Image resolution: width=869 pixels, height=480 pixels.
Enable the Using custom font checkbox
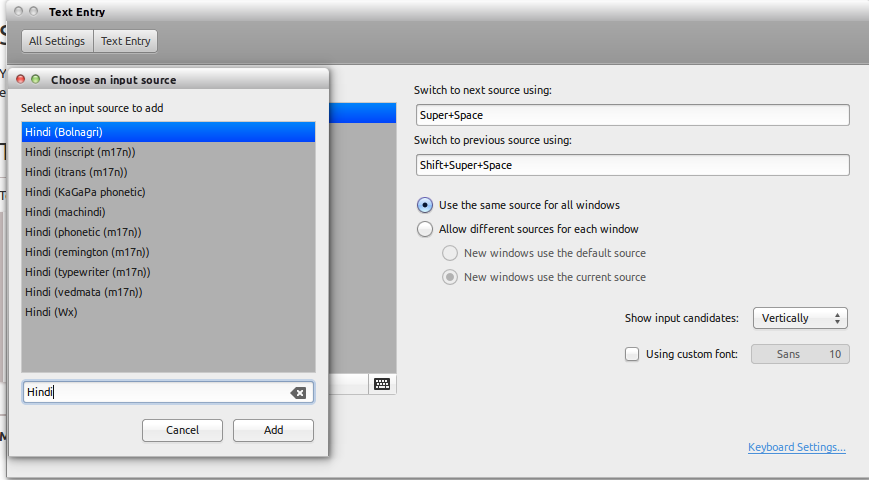tap(632, 354)
